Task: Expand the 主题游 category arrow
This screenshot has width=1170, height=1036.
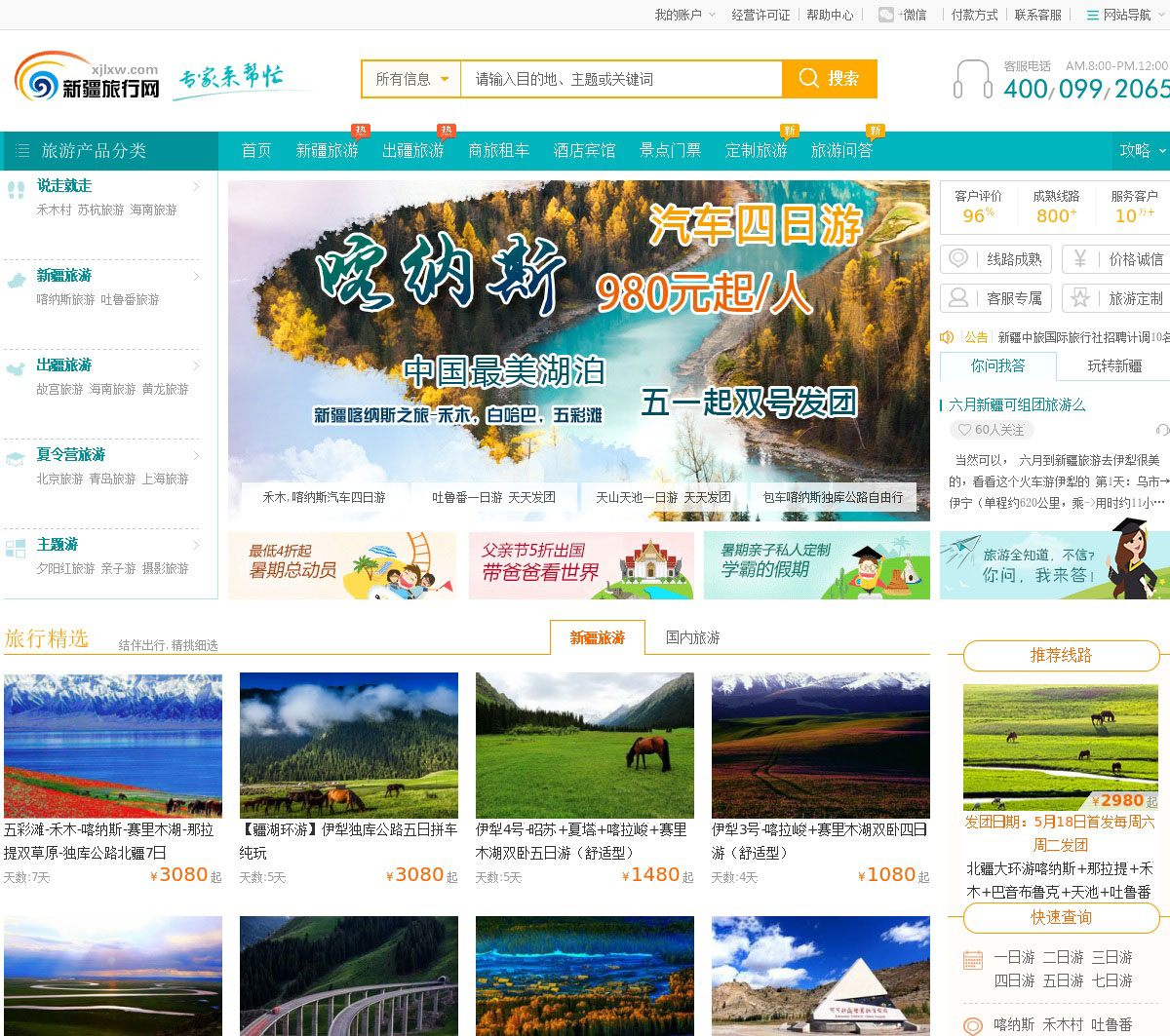Action: point(196,545)
